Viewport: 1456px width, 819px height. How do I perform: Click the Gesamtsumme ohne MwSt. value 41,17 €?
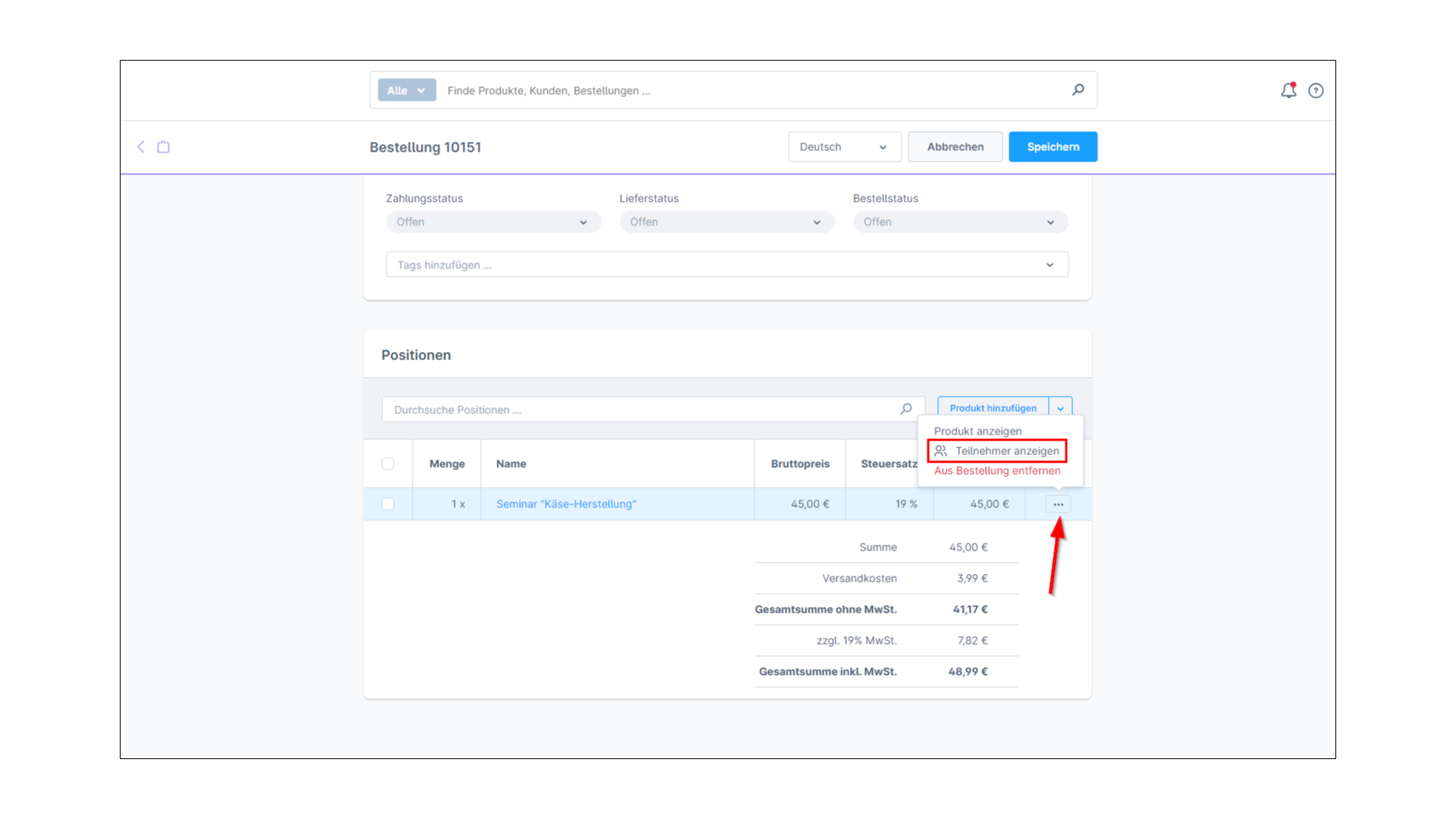point(970,609)
